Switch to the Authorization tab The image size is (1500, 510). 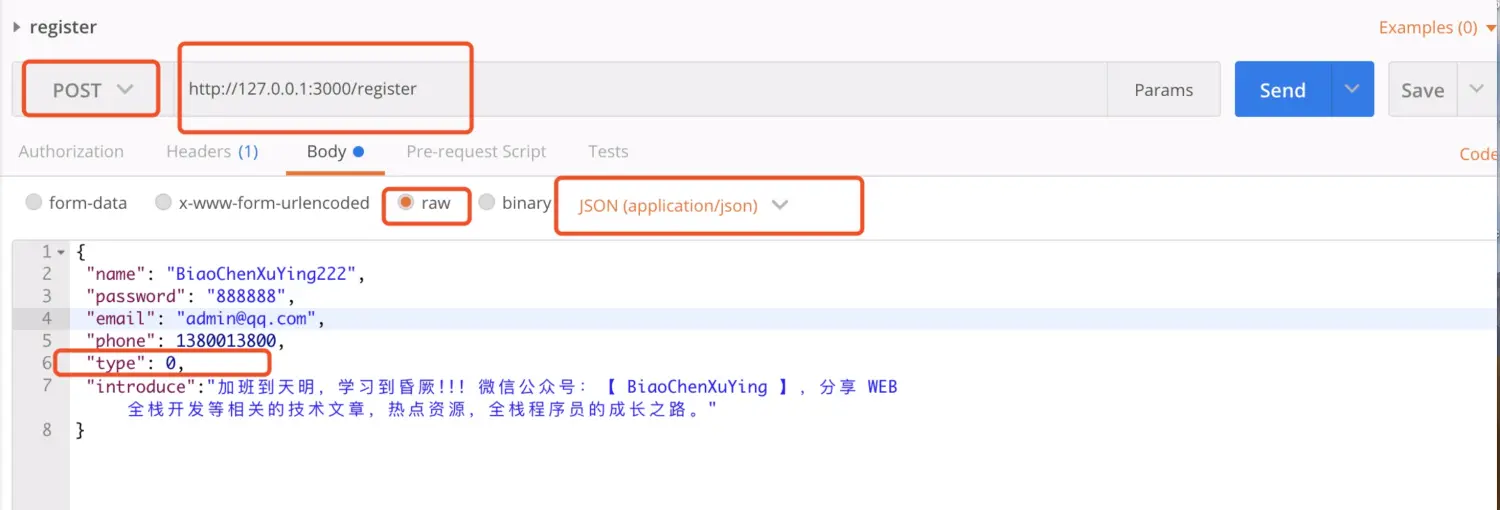coord(71,152)
